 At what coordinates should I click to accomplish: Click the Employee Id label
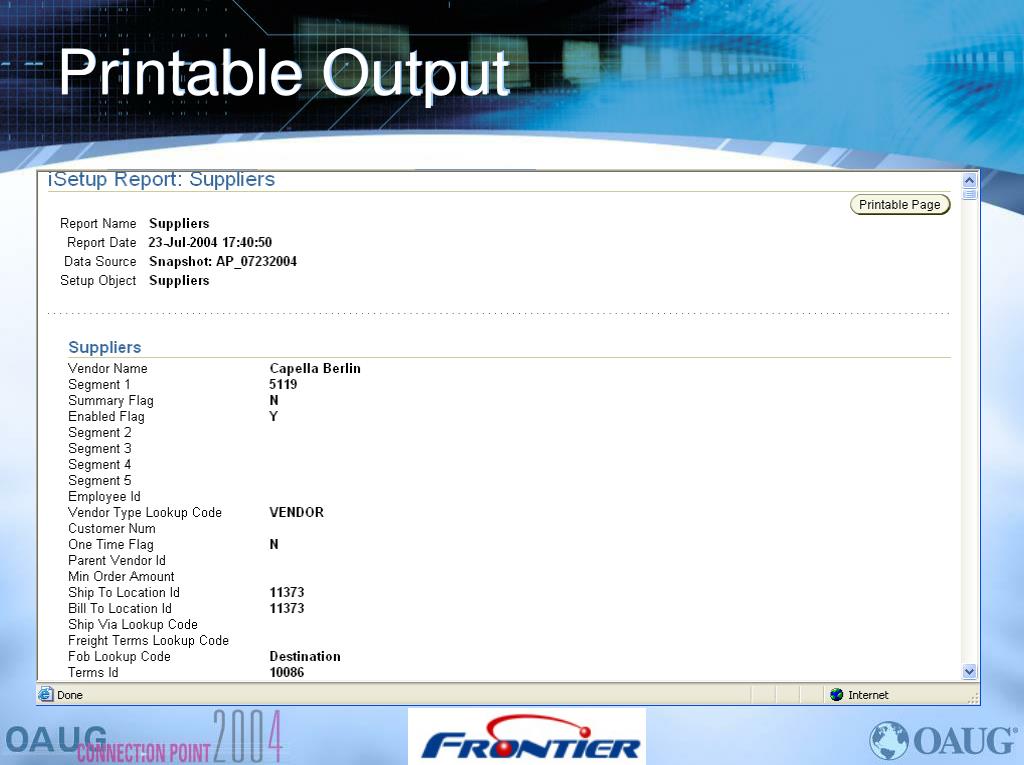[x=104, y=496]
